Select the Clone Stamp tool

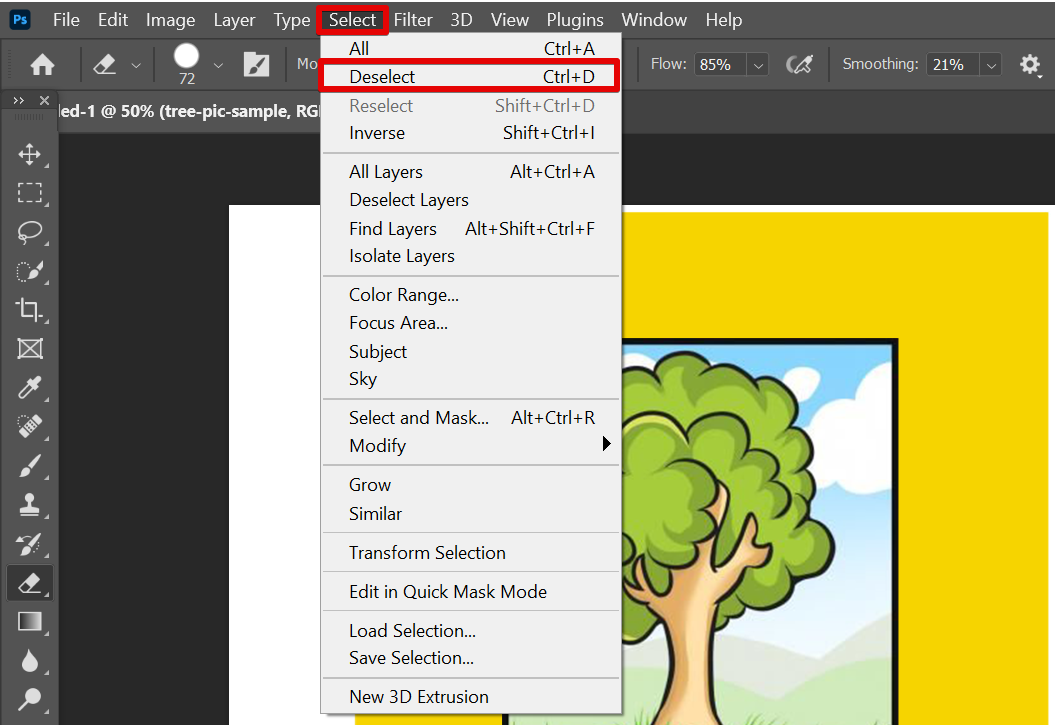[x=30, y=504]
